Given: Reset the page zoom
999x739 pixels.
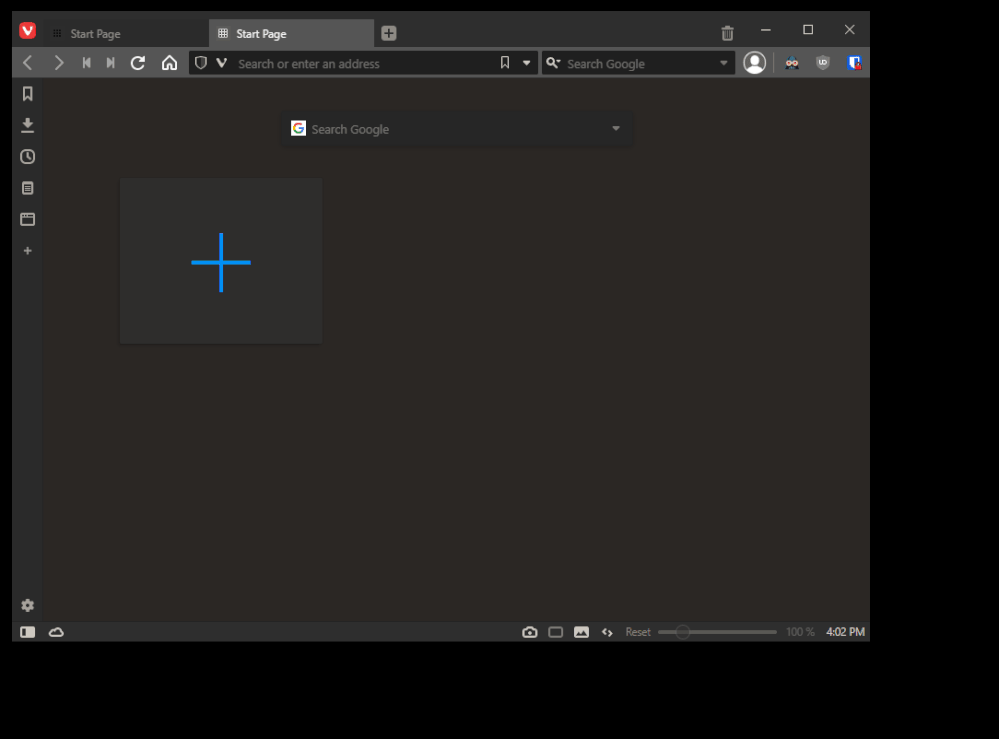Looking at the screenshot, I should [638, 632].
